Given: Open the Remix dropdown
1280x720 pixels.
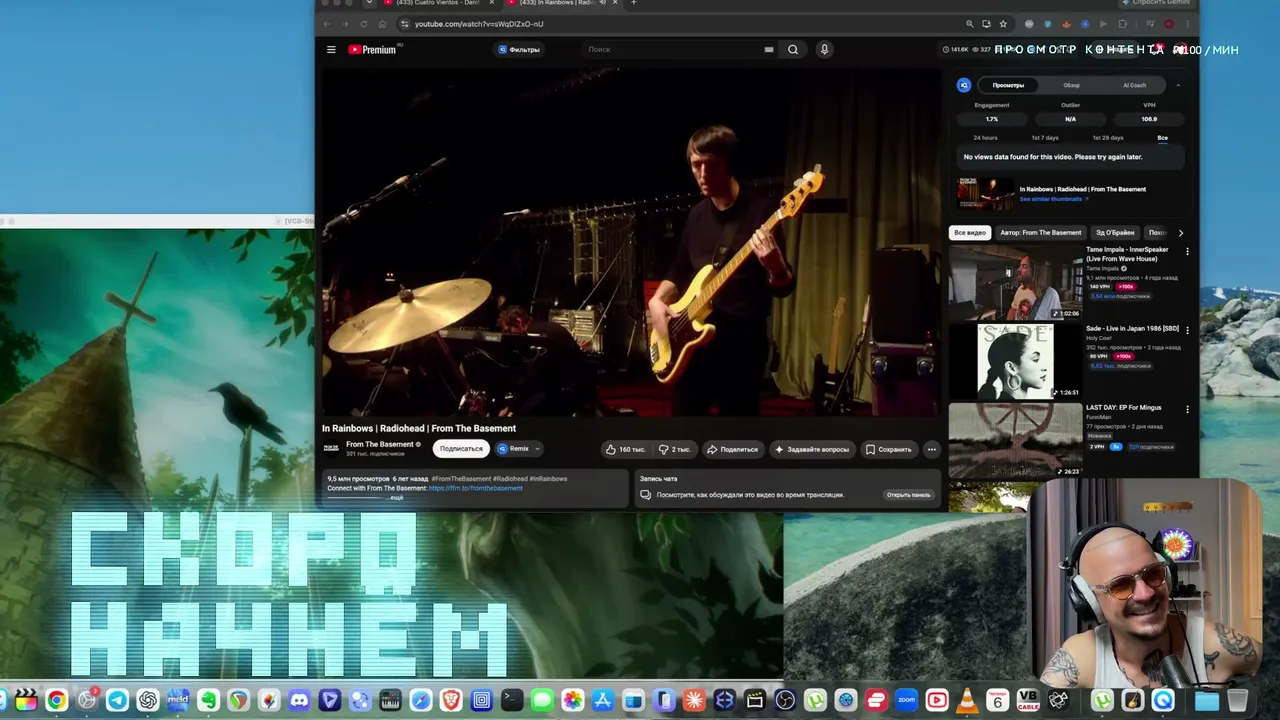Looking at the screenshot, I should click(x=518, y=449).
